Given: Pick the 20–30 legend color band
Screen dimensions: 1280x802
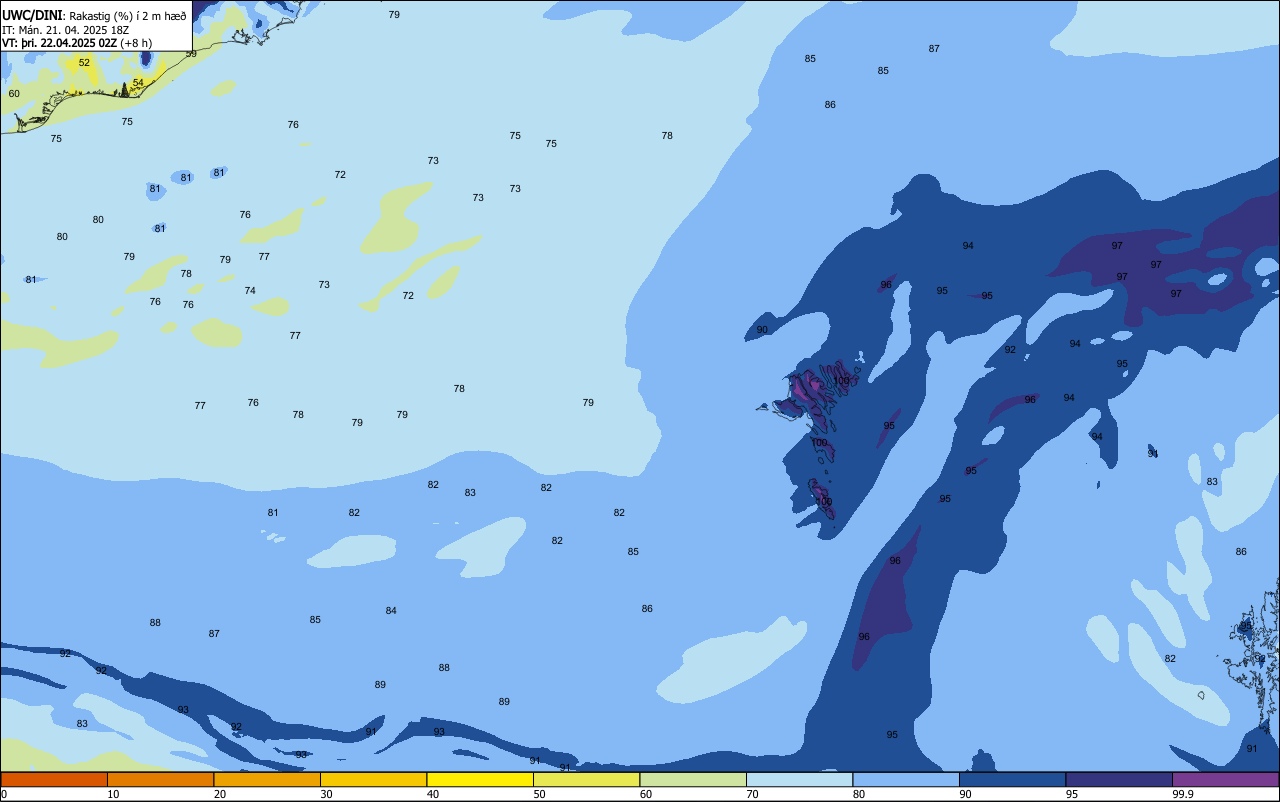Looking at the screenshot, I should click(267, 779).
